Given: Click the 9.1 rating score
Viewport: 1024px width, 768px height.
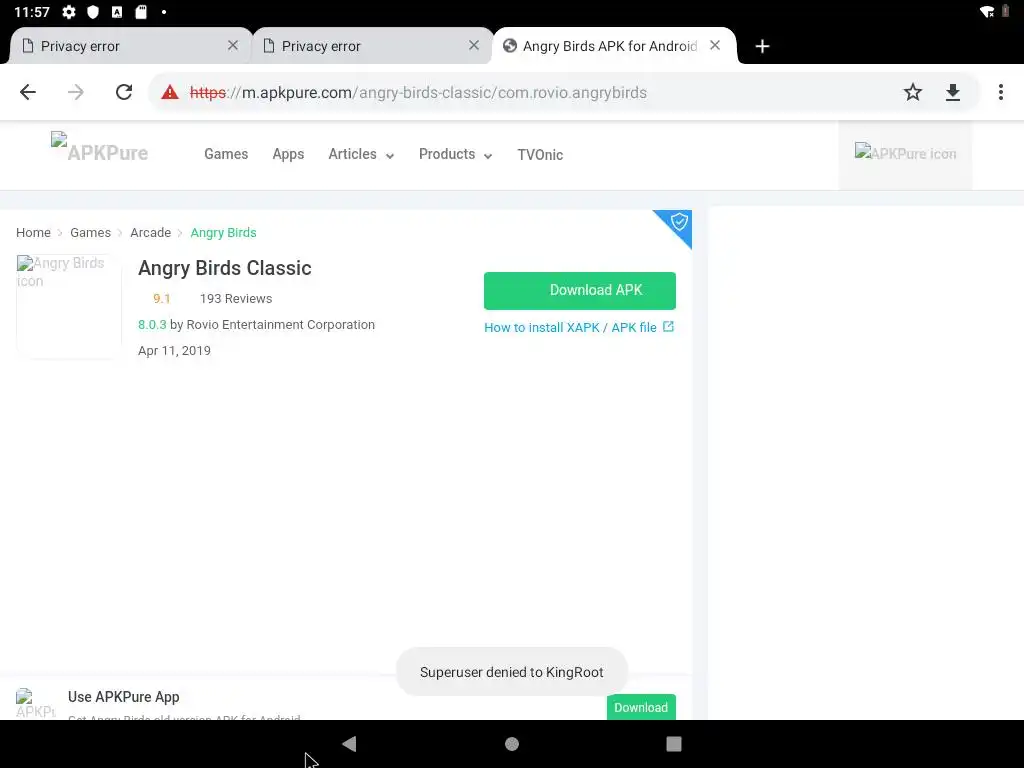Looking at the screenshot, I should click(x=161, y=298).
